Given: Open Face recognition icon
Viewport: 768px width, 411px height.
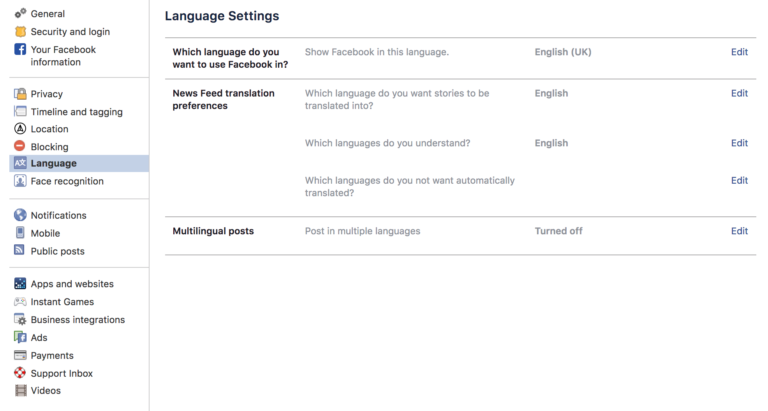Looking at the screenshot, I should [20, 181].
